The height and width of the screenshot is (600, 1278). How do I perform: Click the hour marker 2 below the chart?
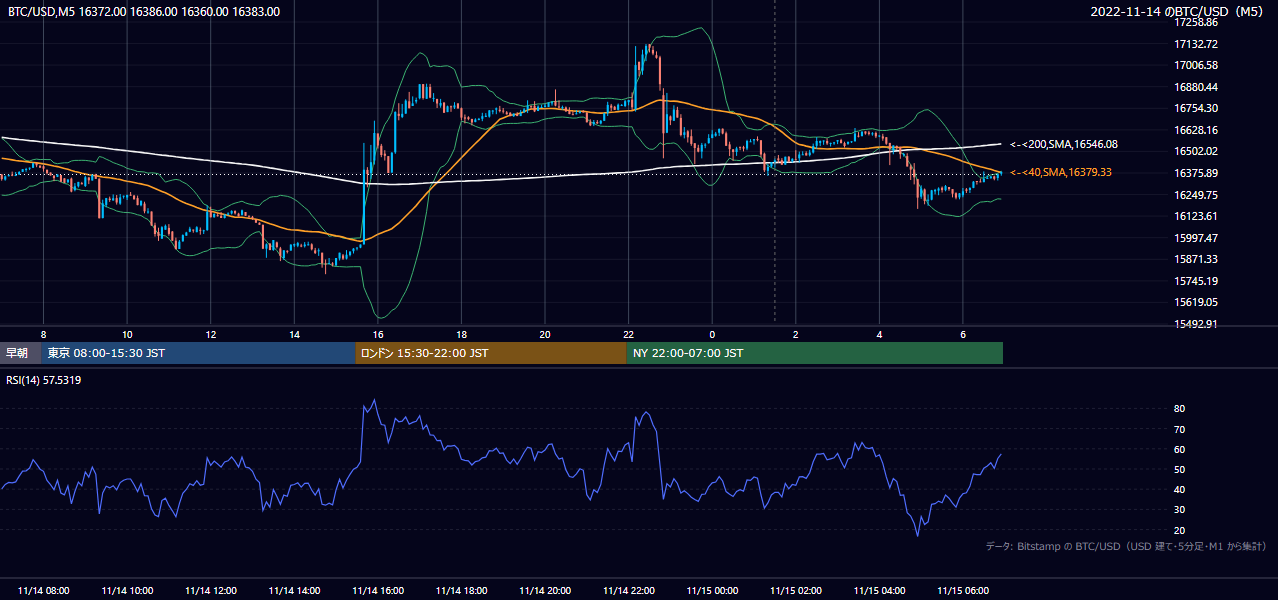coord(796,334)
